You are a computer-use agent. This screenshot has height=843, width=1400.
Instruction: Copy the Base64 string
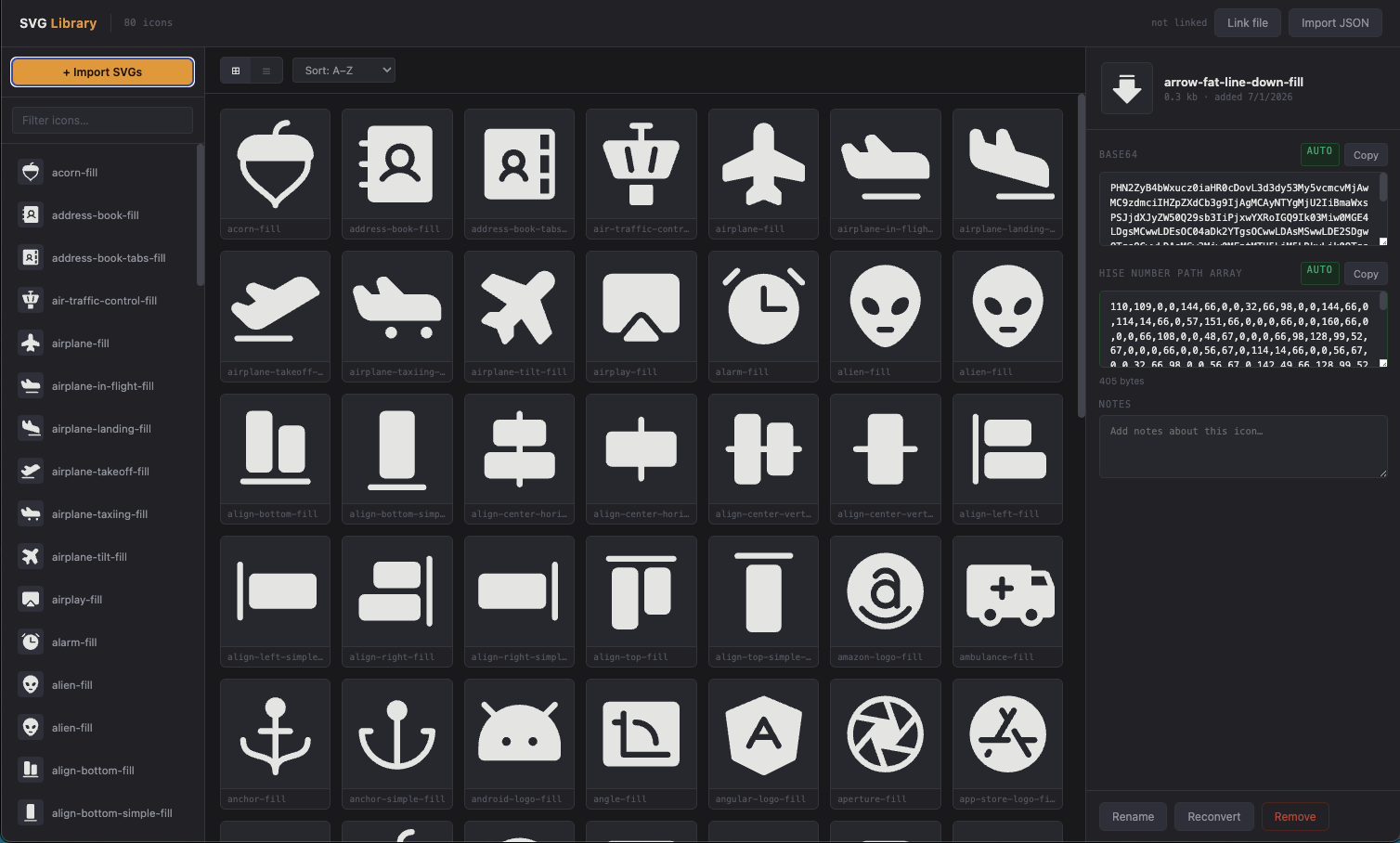(1366, 155)
